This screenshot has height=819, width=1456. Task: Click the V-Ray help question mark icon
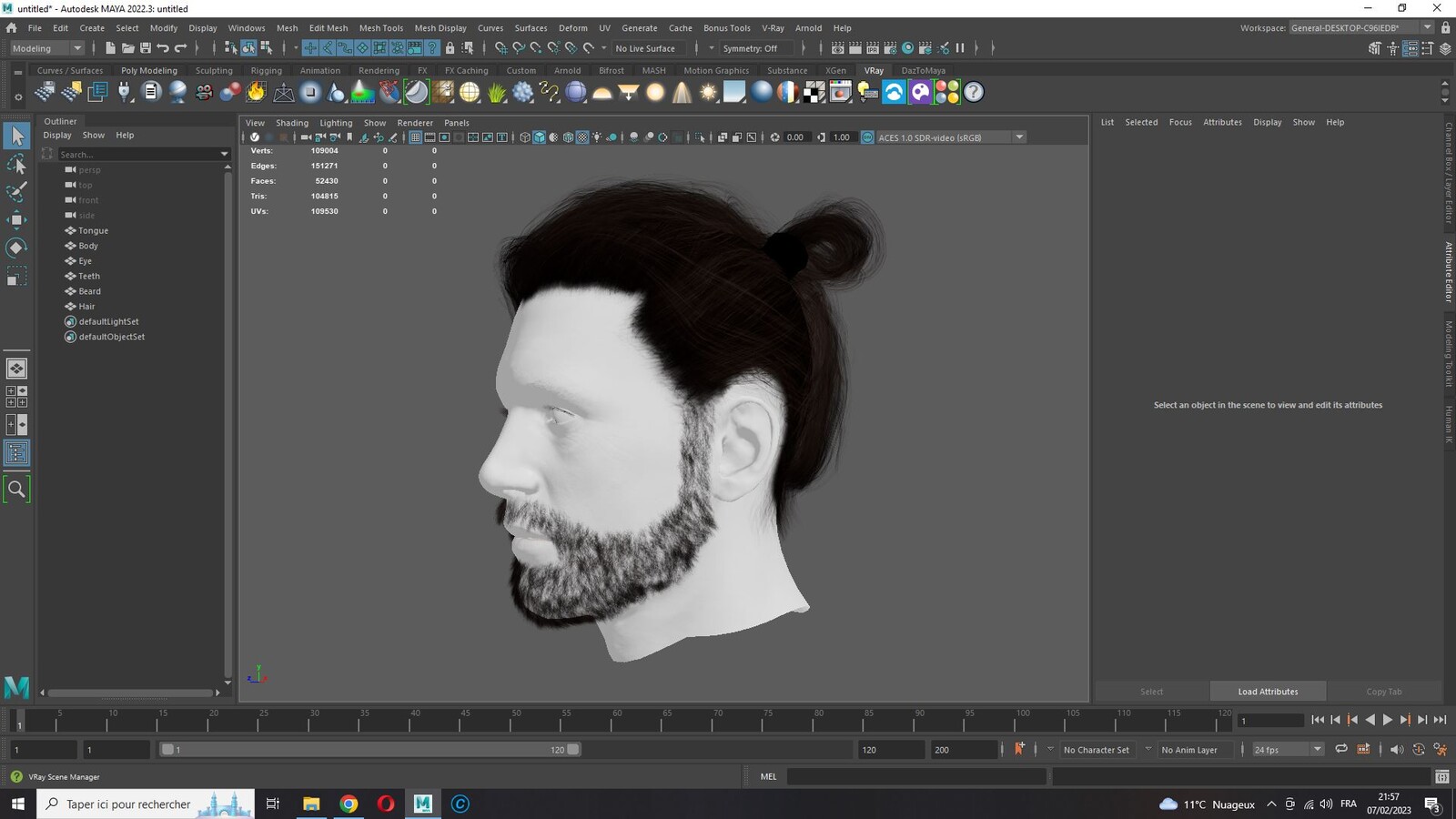tap(974, 92)
